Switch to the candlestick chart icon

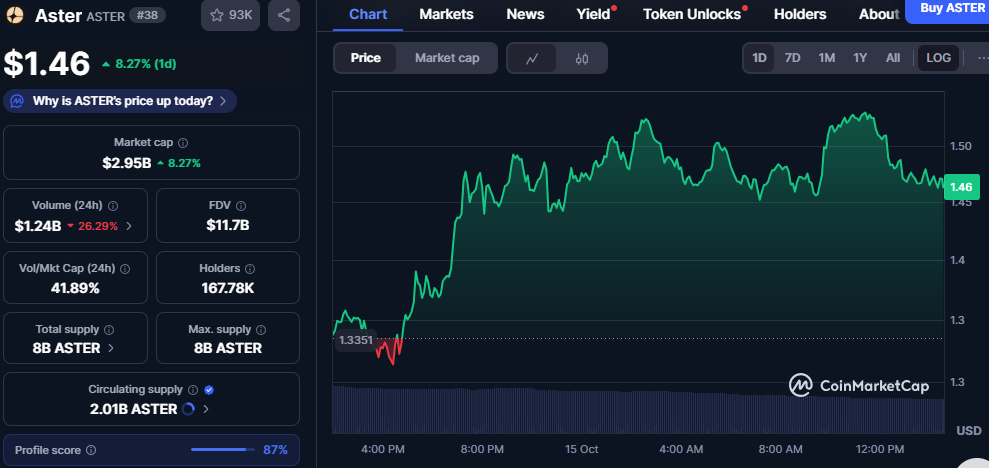[582, 58]
